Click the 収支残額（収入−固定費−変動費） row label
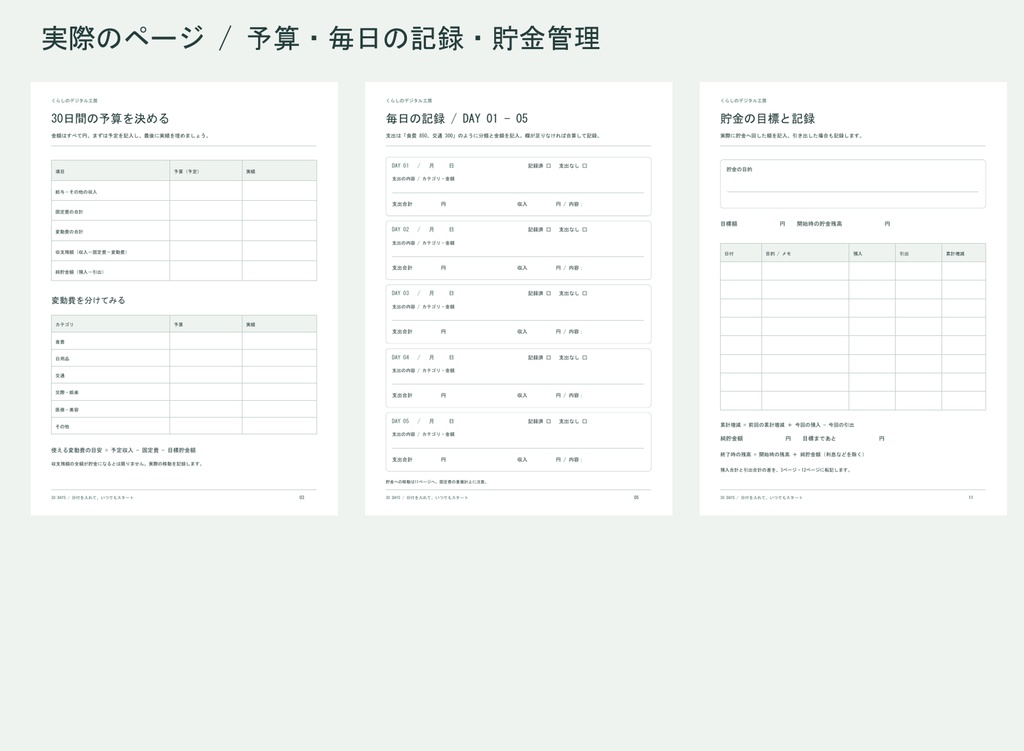Screen dimensions: 1024x751 click(x=91, y=252)
